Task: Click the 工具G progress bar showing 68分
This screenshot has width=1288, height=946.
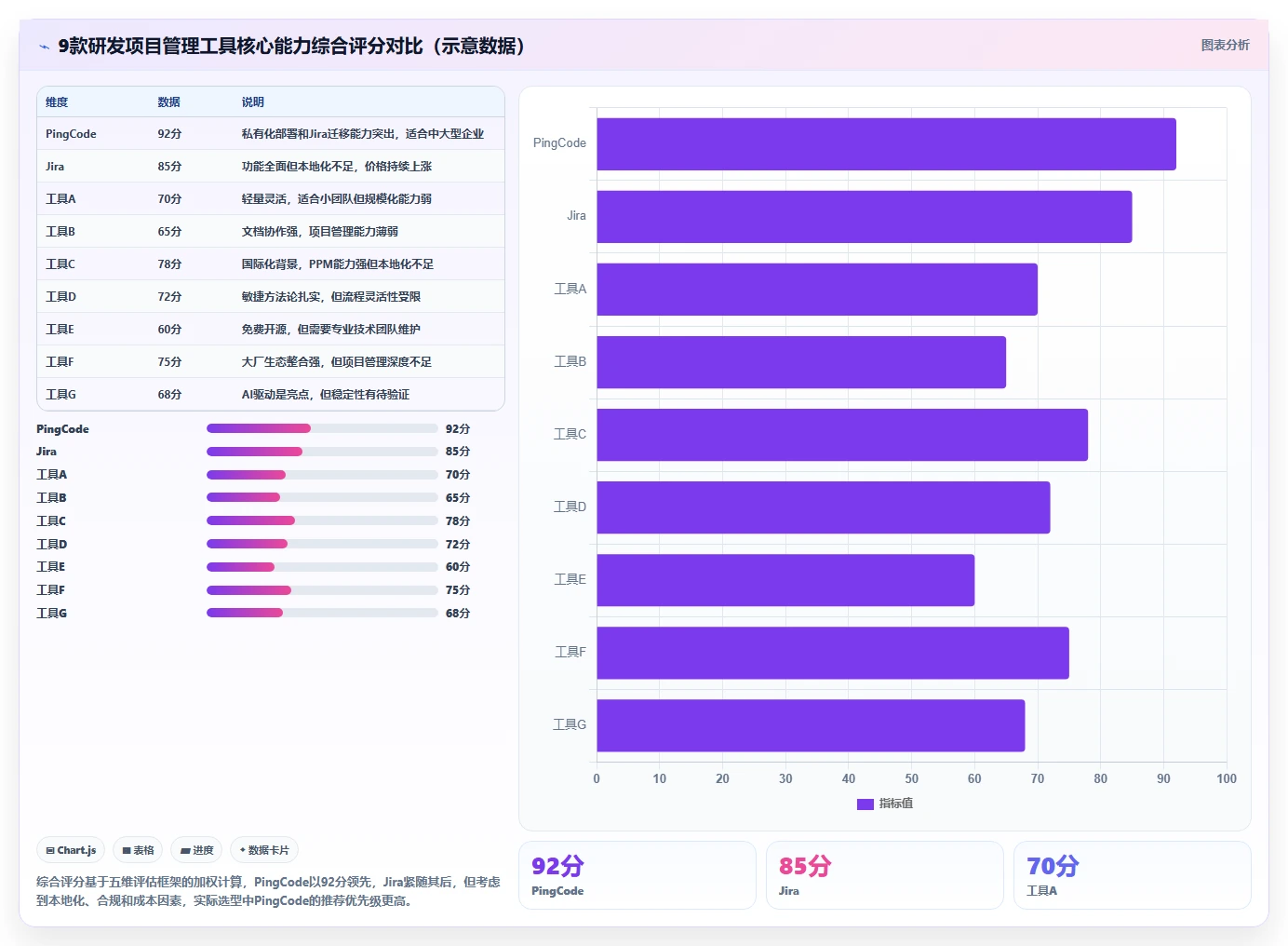Action: 322,613
